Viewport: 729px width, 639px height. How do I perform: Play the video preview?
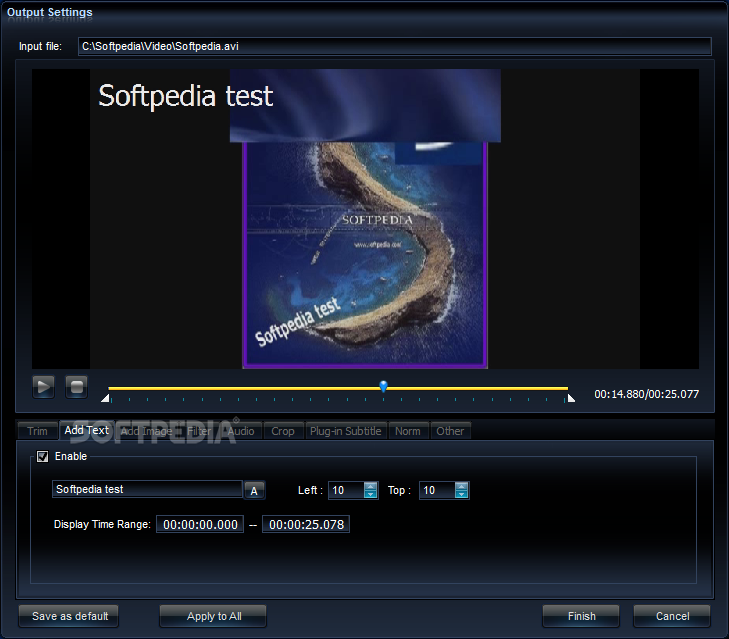(43, 386)
